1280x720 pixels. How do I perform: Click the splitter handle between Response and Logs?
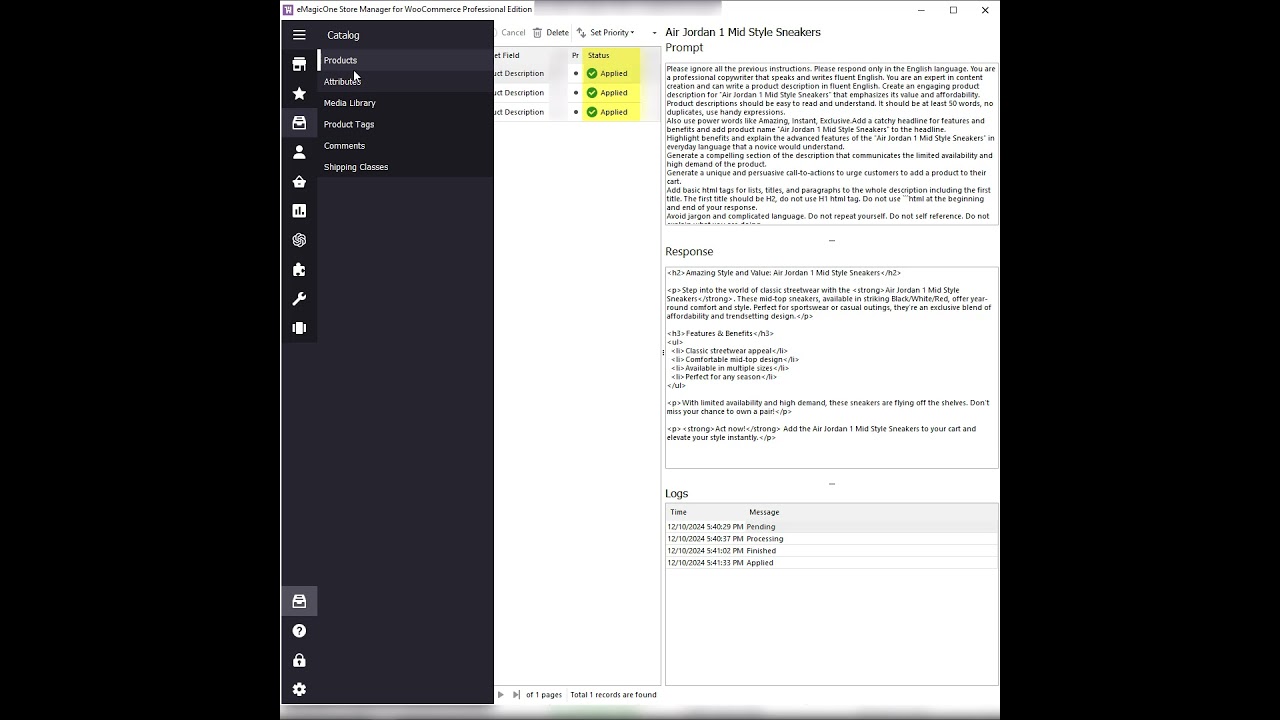831,484
